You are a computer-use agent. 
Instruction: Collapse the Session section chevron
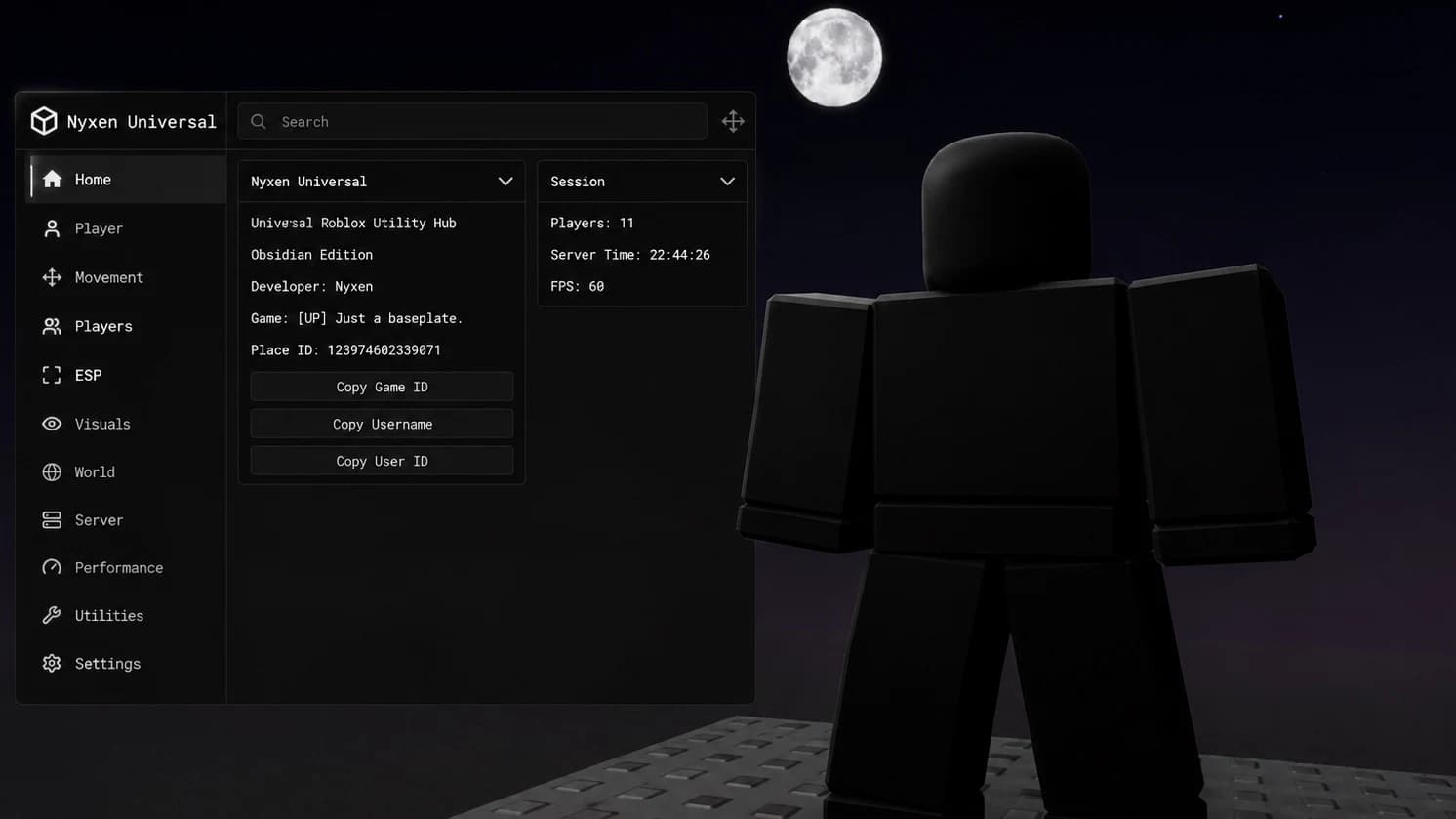coord(727,182)
